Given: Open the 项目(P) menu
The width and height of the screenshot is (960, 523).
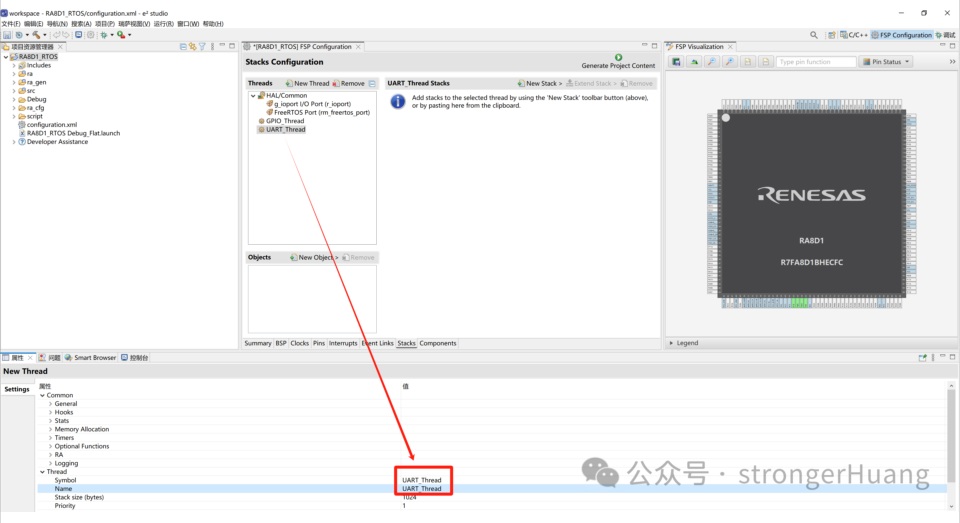Looking at the screenshot, I should point(105,24).
